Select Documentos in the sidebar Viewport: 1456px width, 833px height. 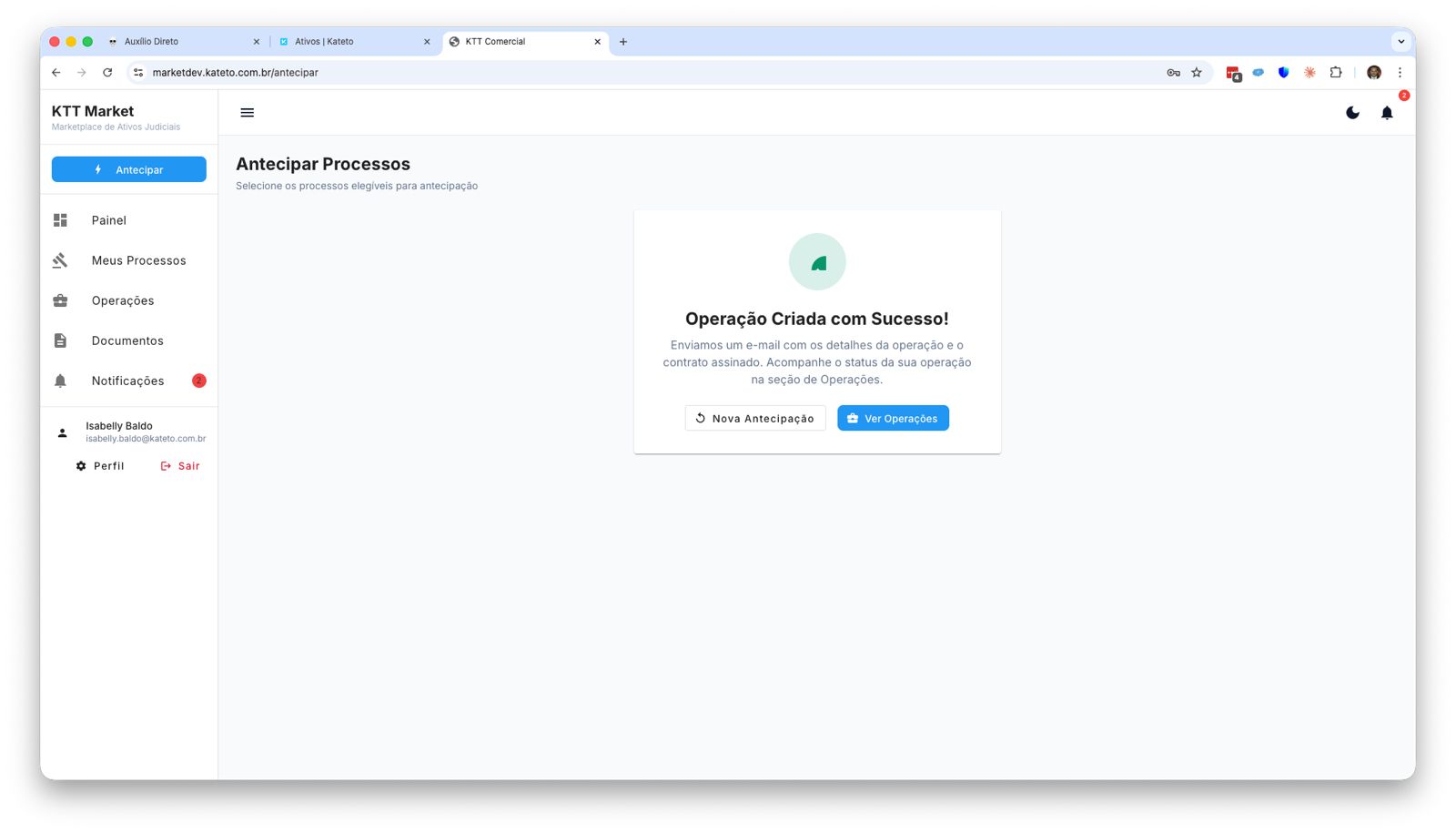[x=126, y=340]
